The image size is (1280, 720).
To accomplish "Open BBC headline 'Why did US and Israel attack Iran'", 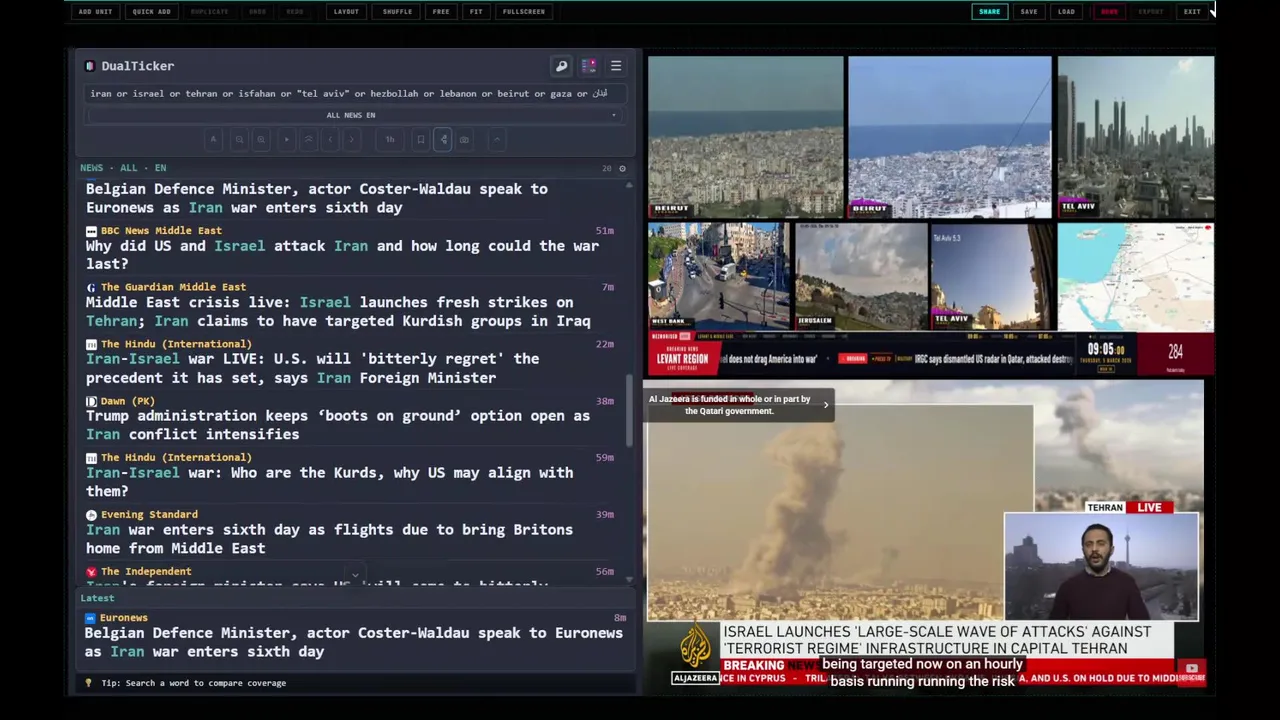I will click(342, 255).
